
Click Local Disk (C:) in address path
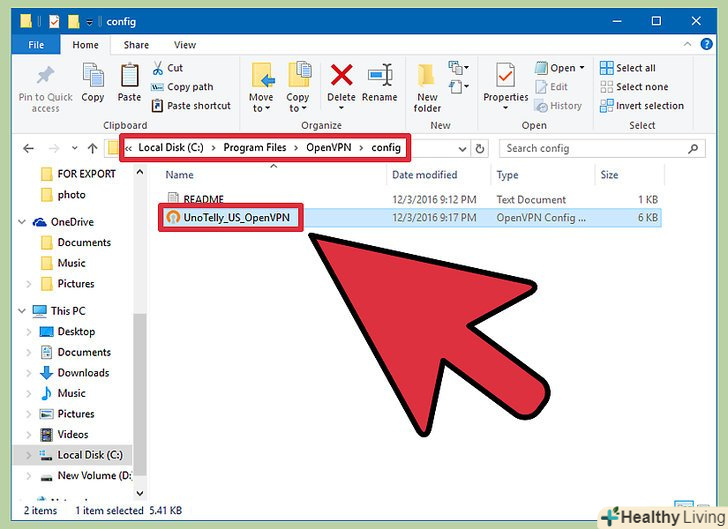point(171,148)
